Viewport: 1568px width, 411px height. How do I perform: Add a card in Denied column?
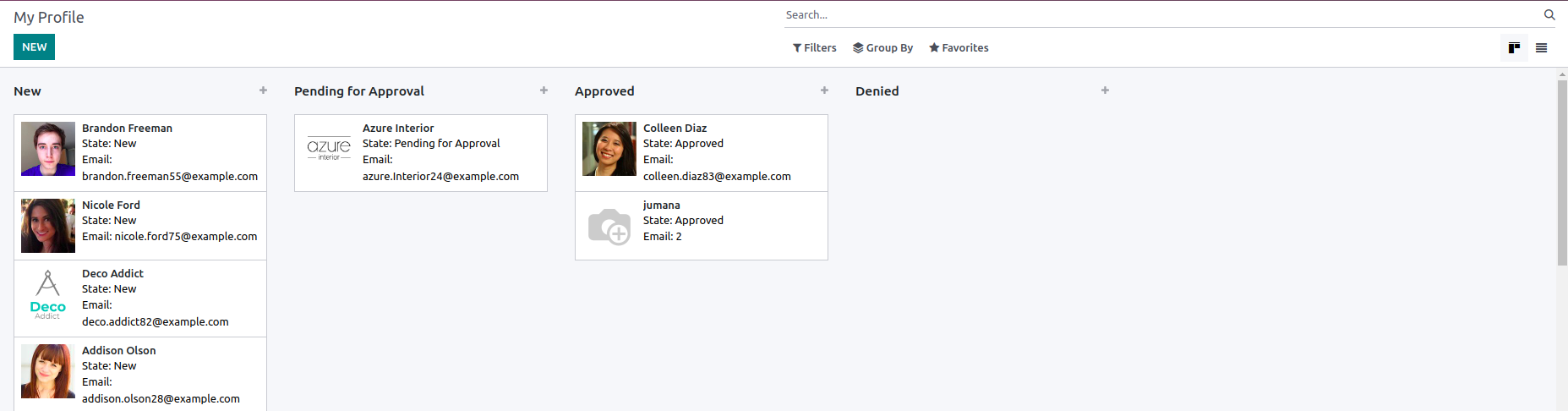(1105, 90)
